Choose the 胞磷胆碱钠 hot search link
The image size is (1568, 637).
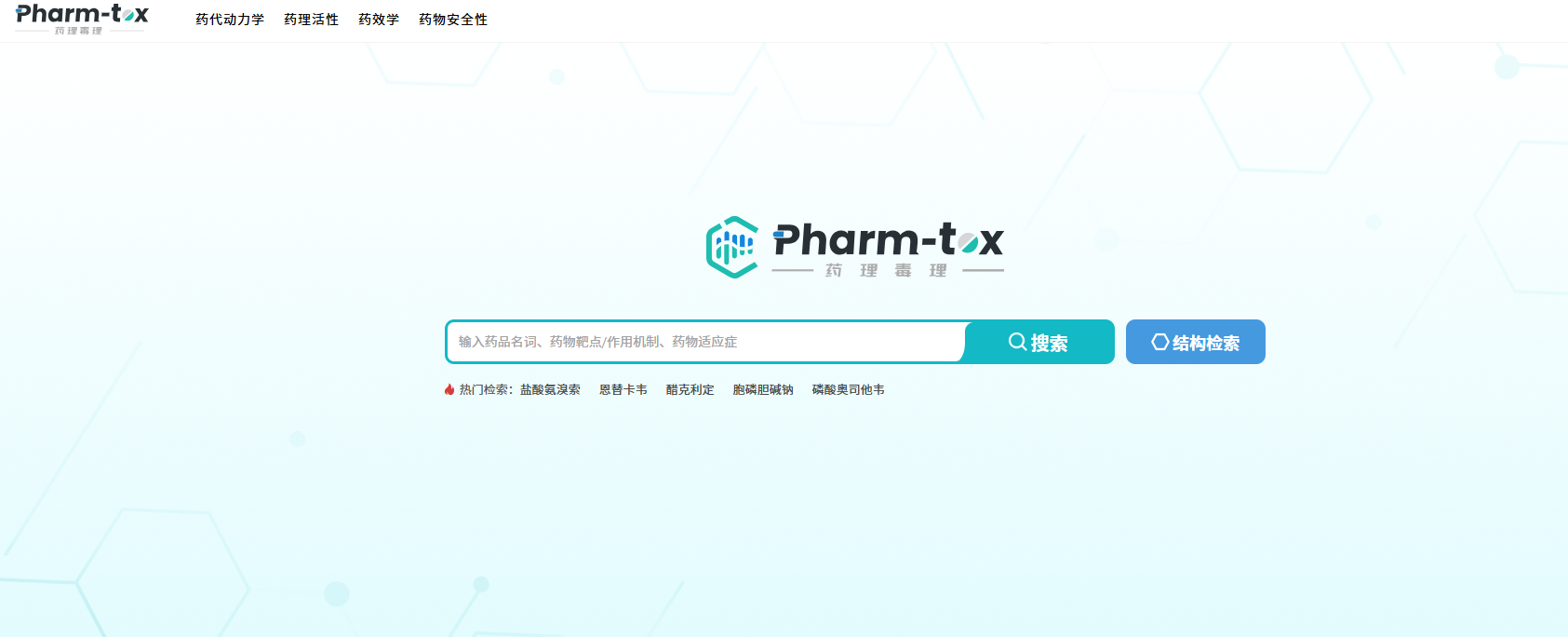(763, 389)
